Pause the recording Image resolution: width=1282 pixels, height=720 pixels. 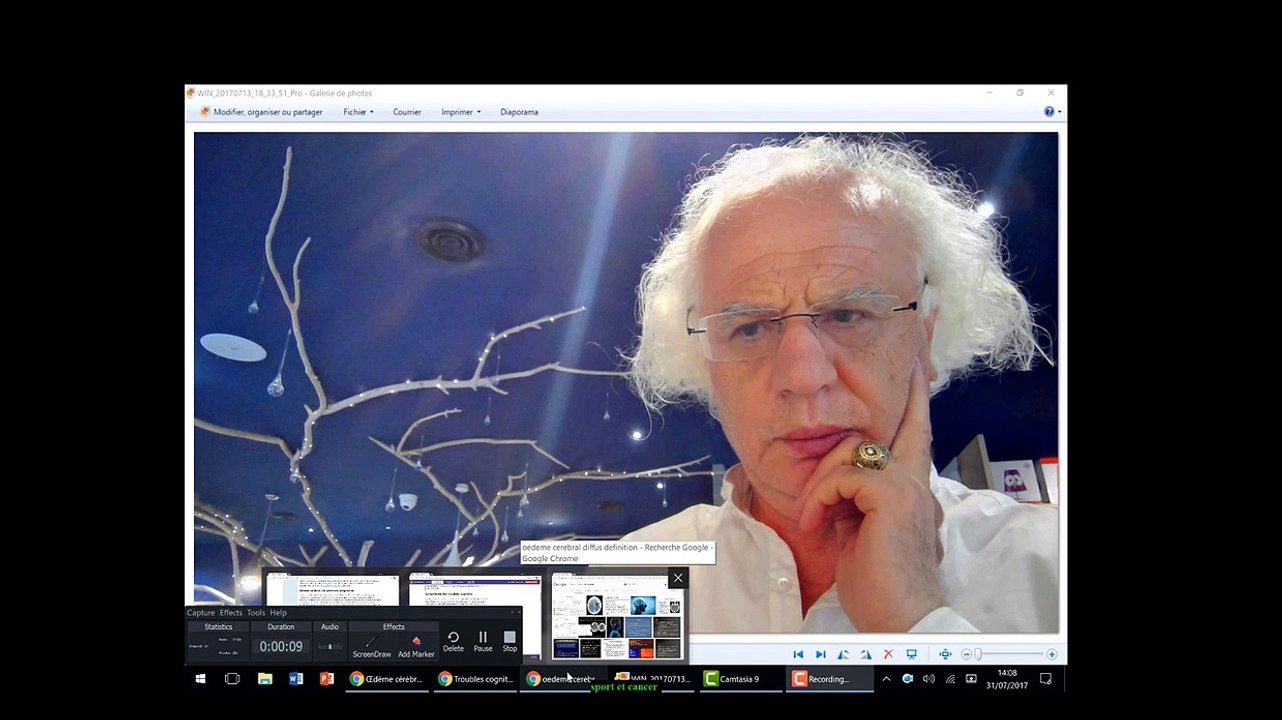(x=483, y=641)
